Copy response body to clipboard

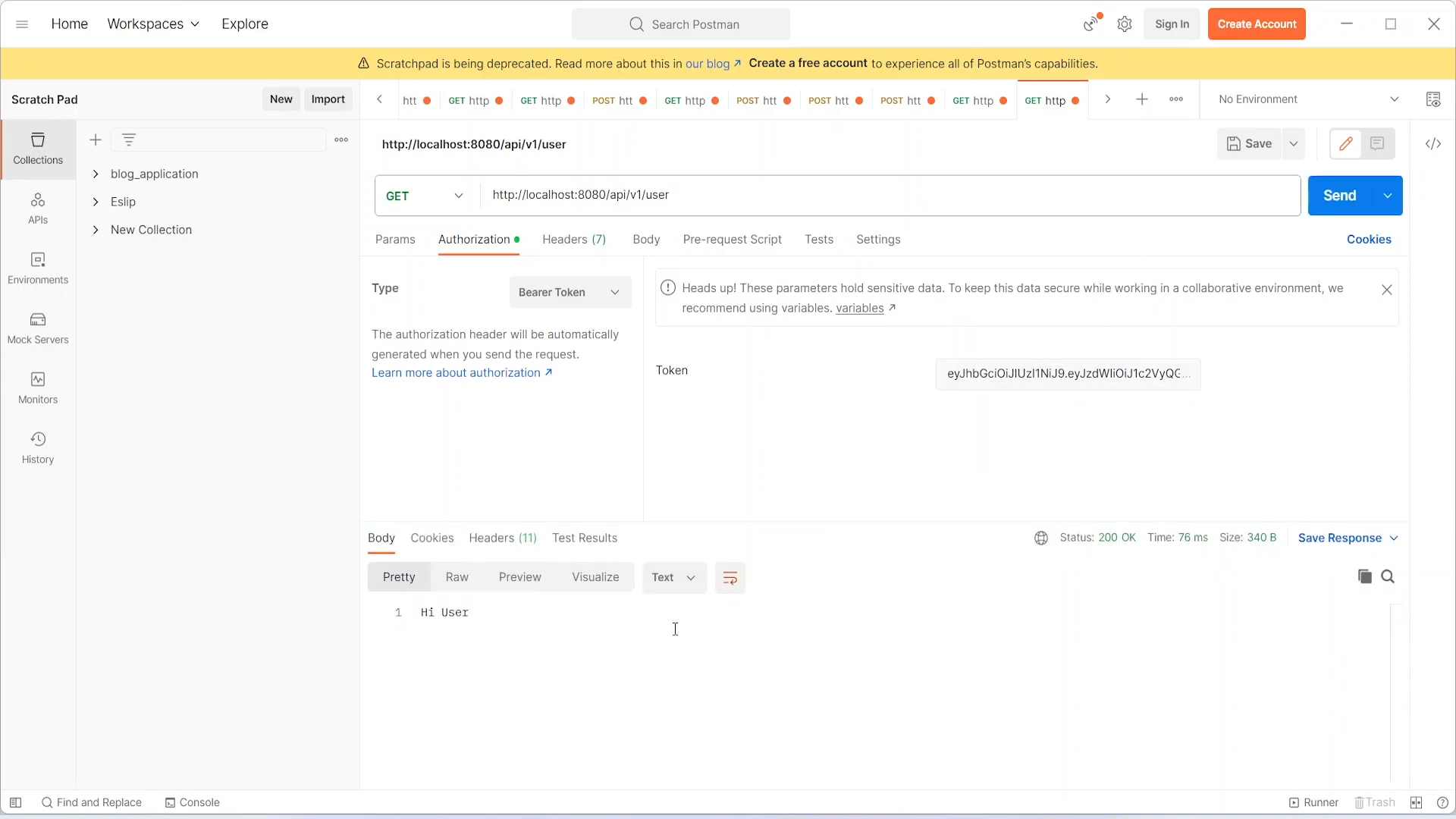click(1365, 576)
